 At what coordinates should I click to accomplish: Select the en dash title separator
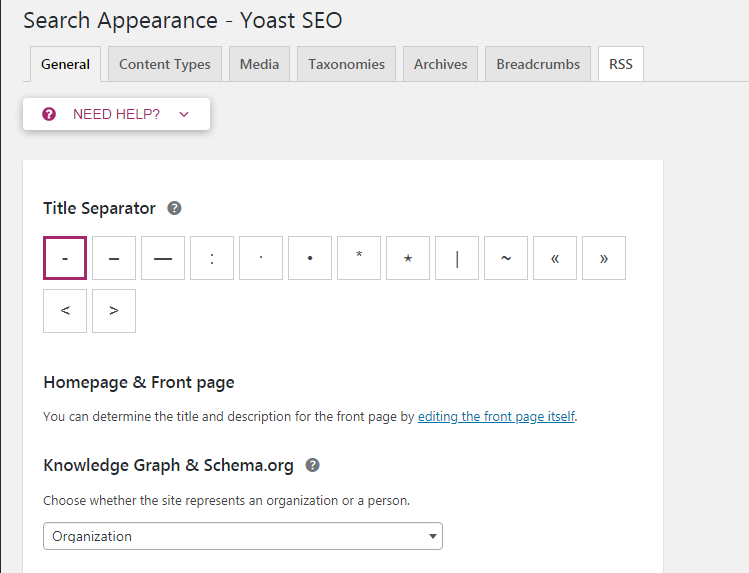click(114, 258)
